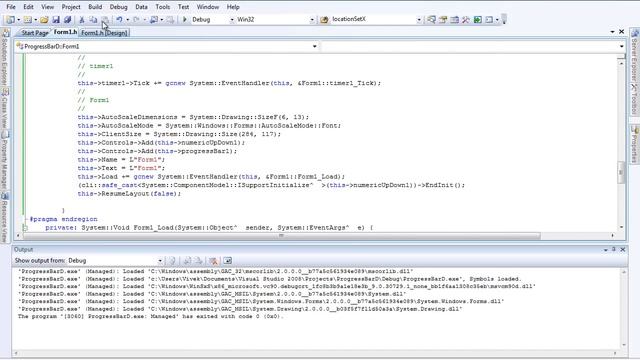Open the active files list arrow in tab bar
The image size is (640, 360).
click(x=612, y=32)
